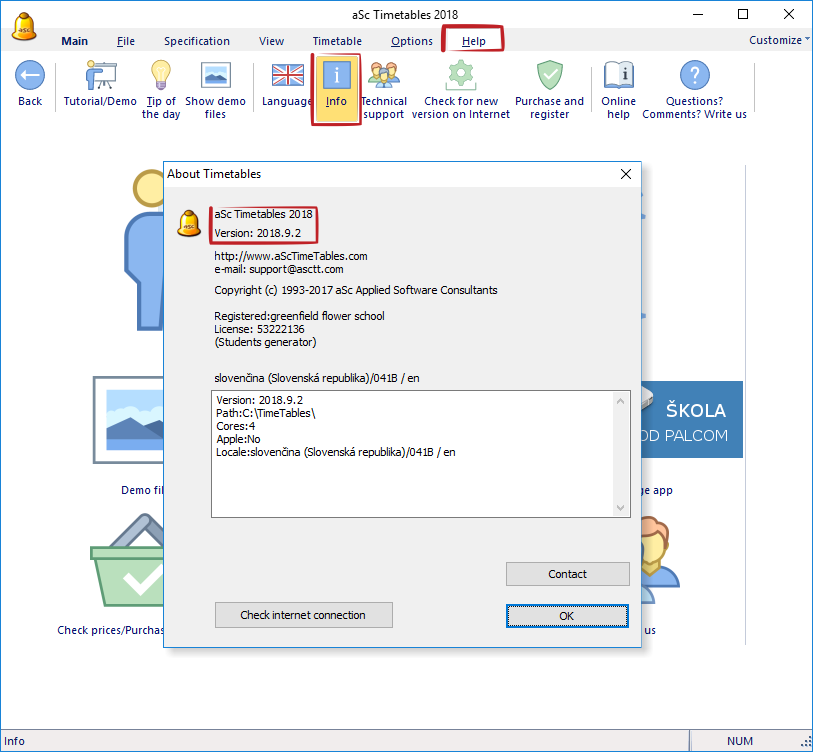Open the Timetable menu tab
This screenshot has width=813, height=752.
(x=337, y=41)
